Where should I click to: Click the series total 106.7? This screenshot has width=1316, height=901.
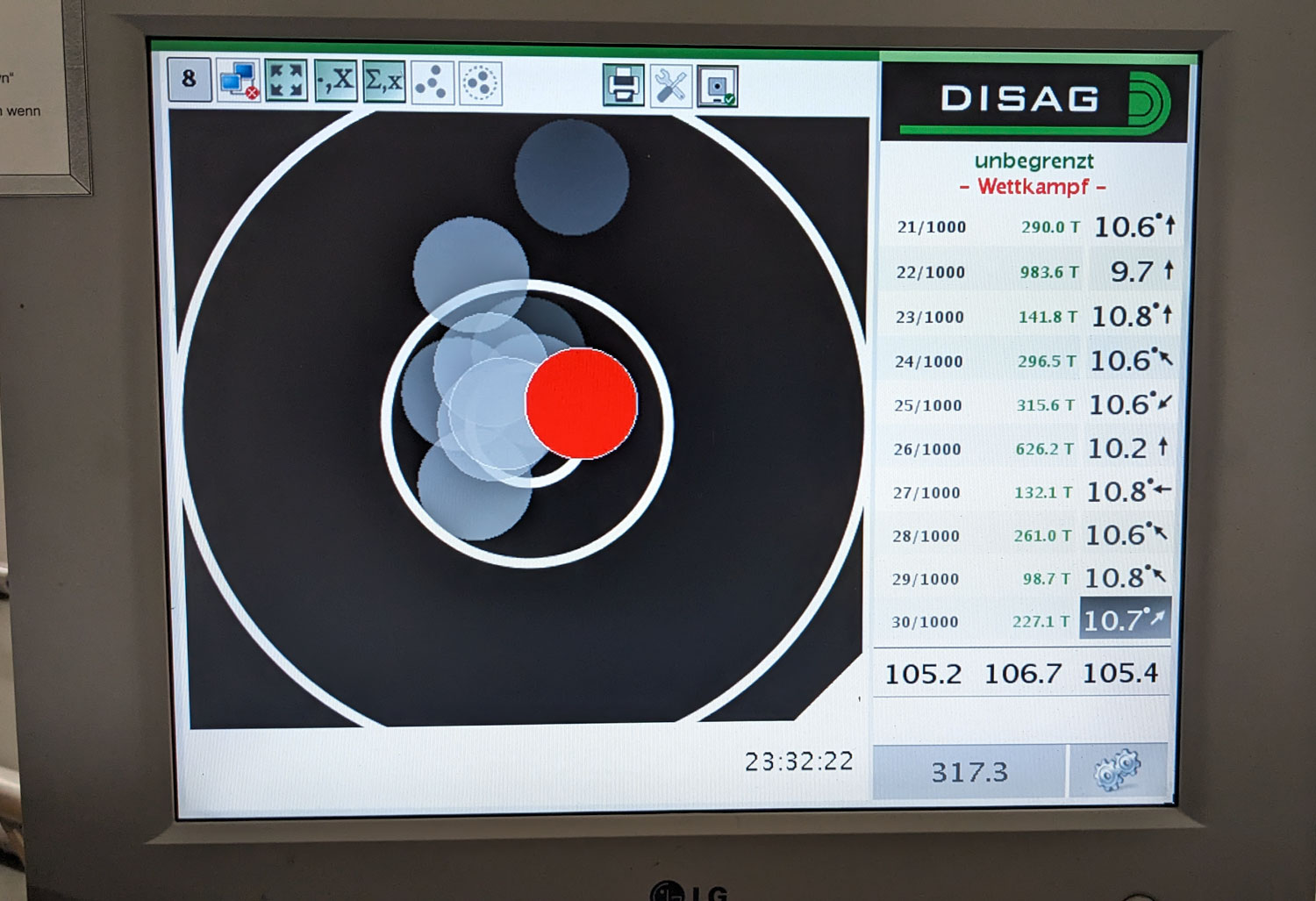1022,674
